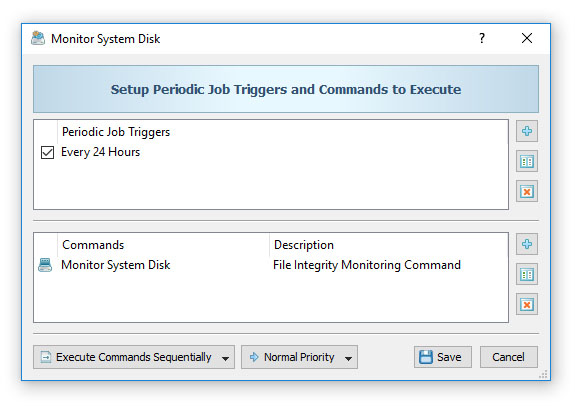Edit the selected command entry
Image resolution: width=575 pixels, height=406 pixels.
527,274
